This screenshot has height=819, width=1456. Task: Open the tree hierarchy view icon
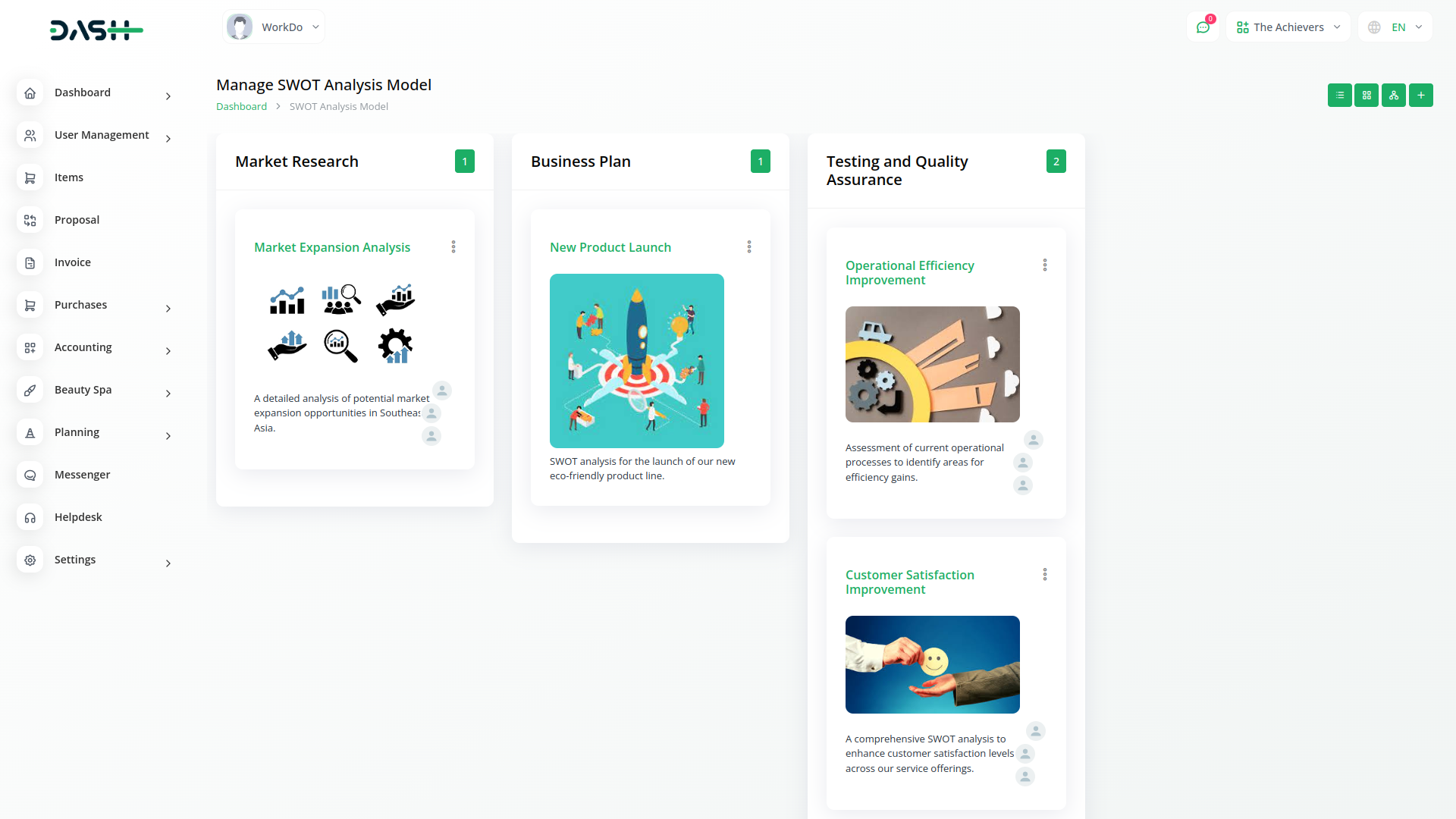click(1394, 96)
